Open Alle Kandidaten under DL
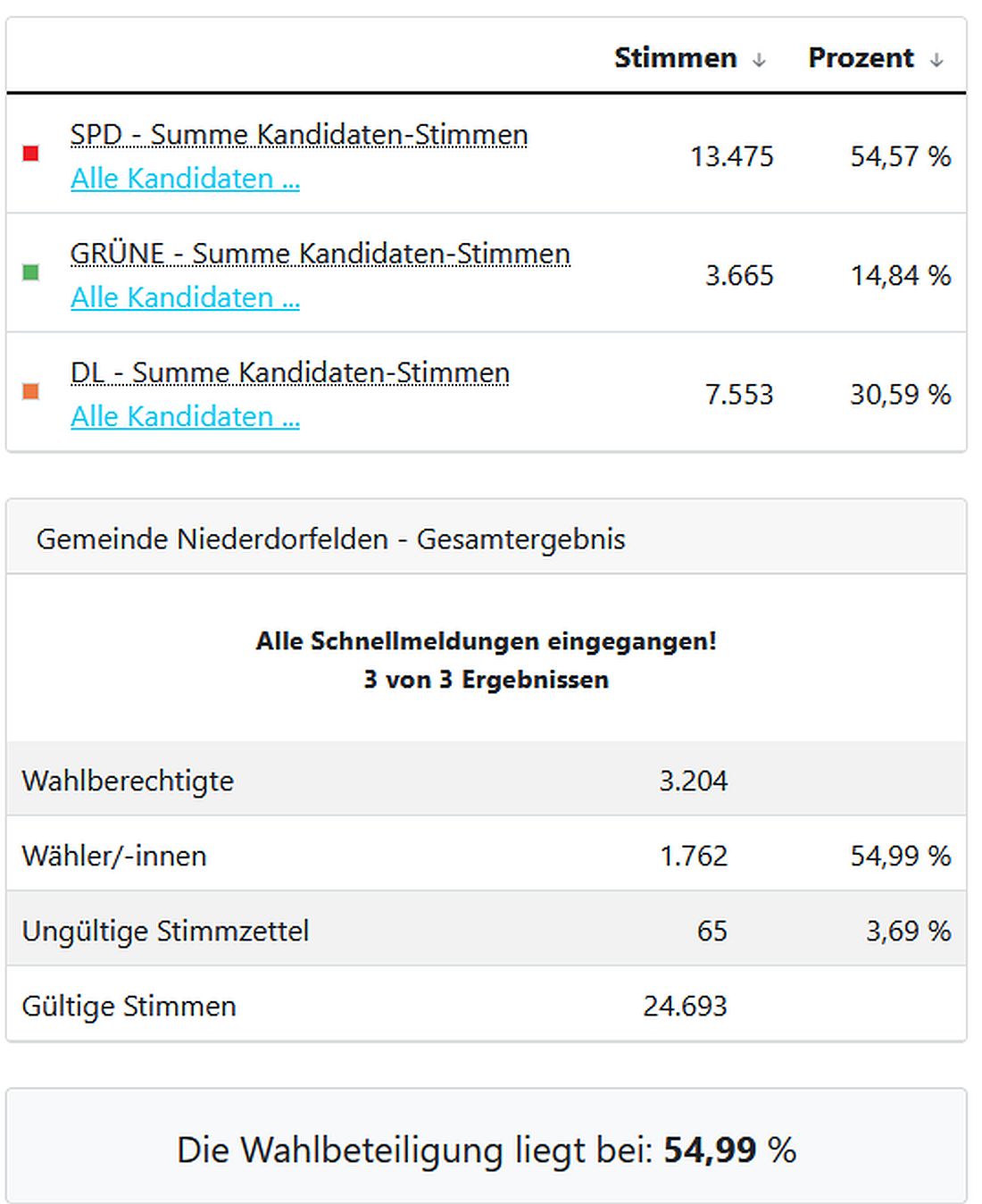The image size is (982, 1204). [x=185, y=416]
